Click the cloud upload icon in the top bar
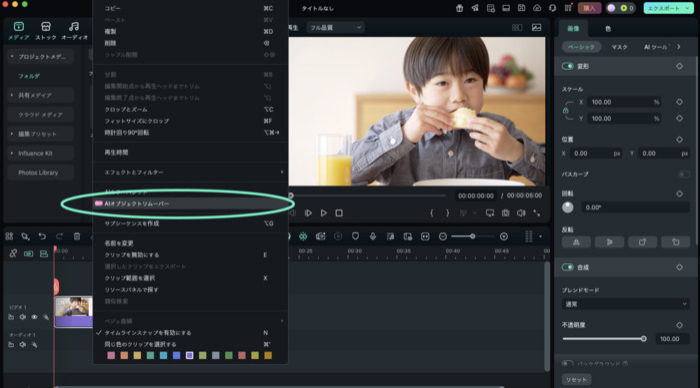 point(537,8)
